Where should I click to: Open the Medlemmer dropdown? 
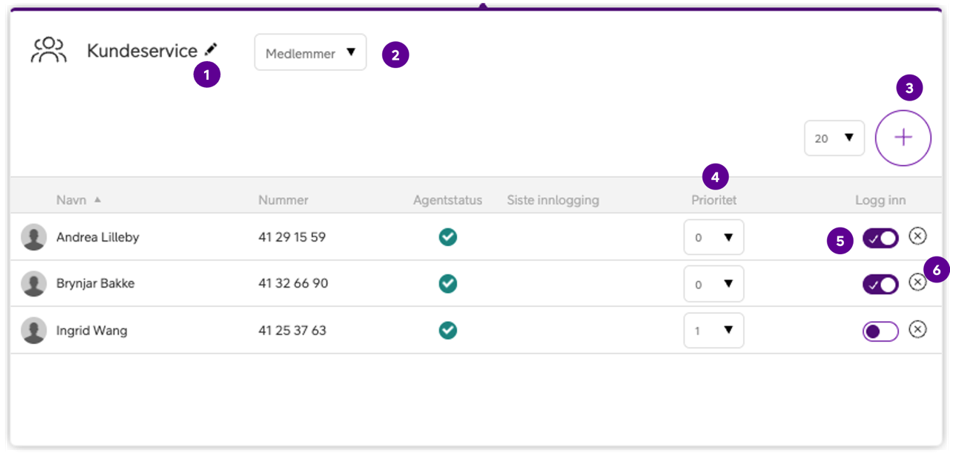(310, 52)
